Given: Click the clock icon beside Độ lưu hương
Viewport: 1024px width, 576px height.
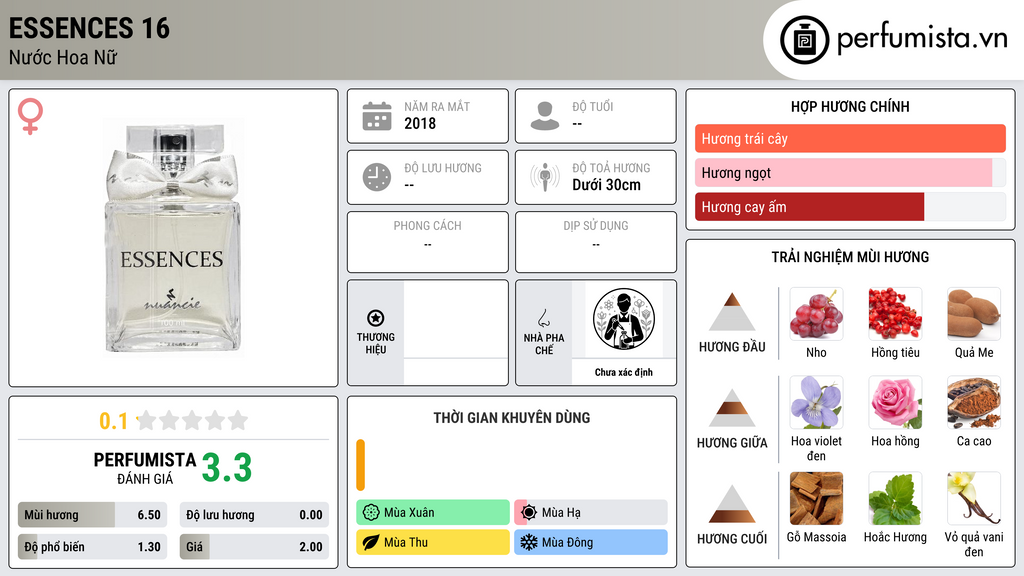Looking at the screenshot, I should [377, 177].
